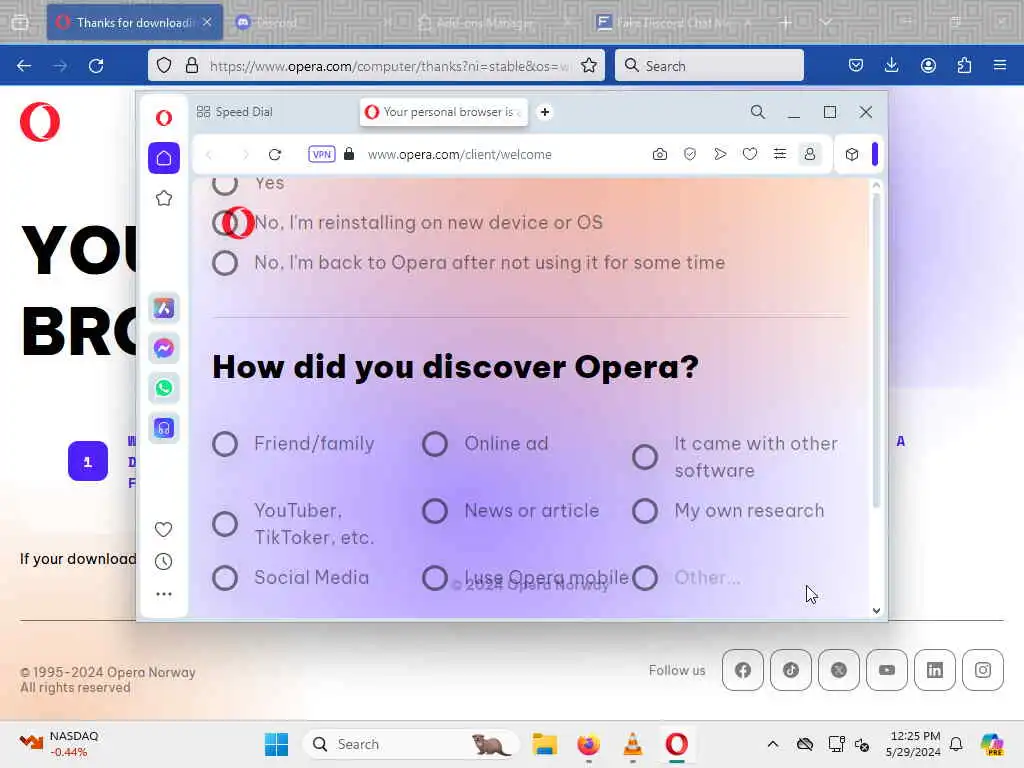Switch to 'Your personal browser' tab
Image resolution: width=1024 pixels, height=768 pixels.
click(x=444, y=112)
